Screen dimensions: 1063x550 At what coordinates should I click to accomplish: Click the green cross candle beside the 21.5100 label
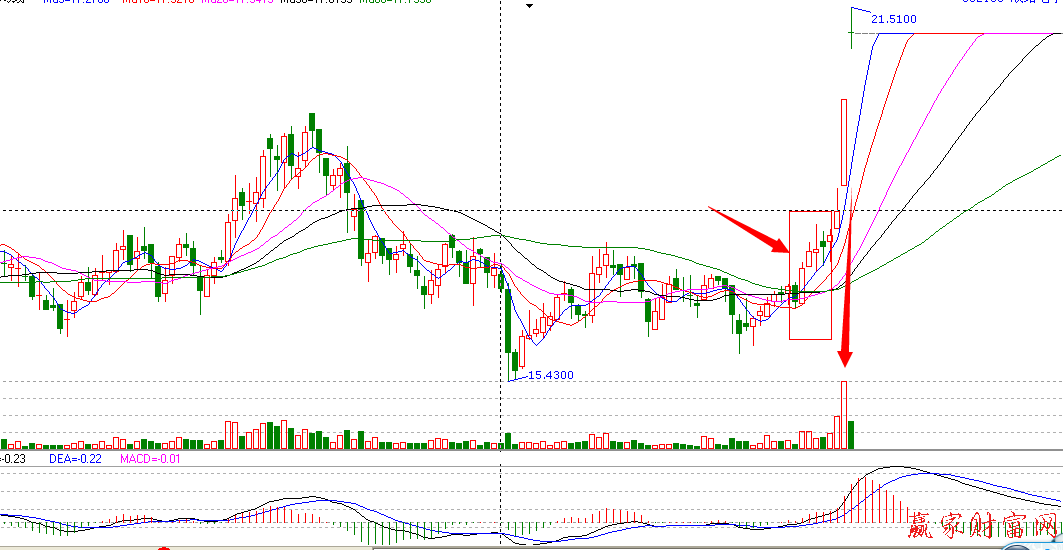click(x=851, y=35)
